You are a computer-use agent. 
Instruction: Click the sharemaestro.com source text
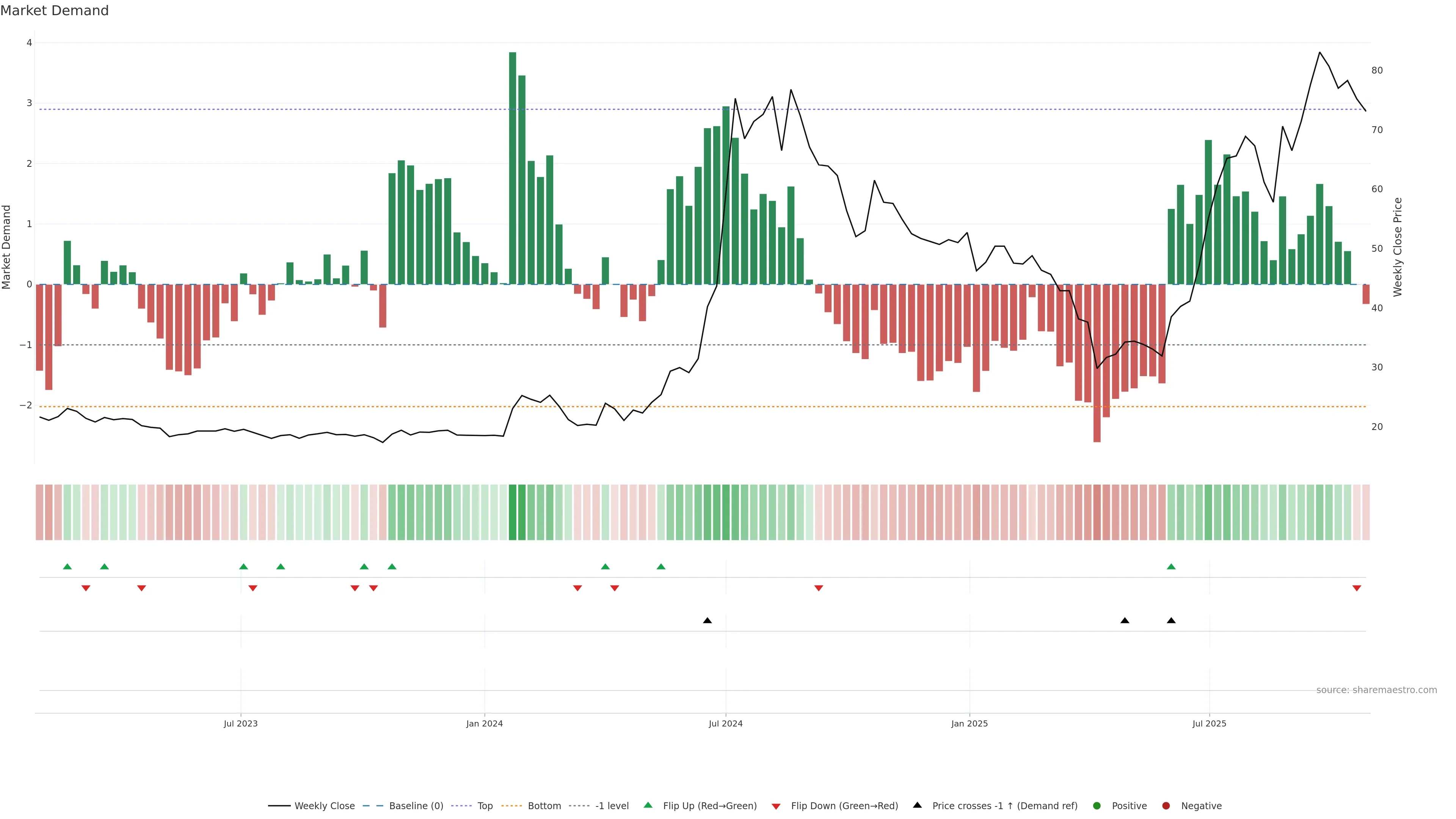(x=1376, y=690)
